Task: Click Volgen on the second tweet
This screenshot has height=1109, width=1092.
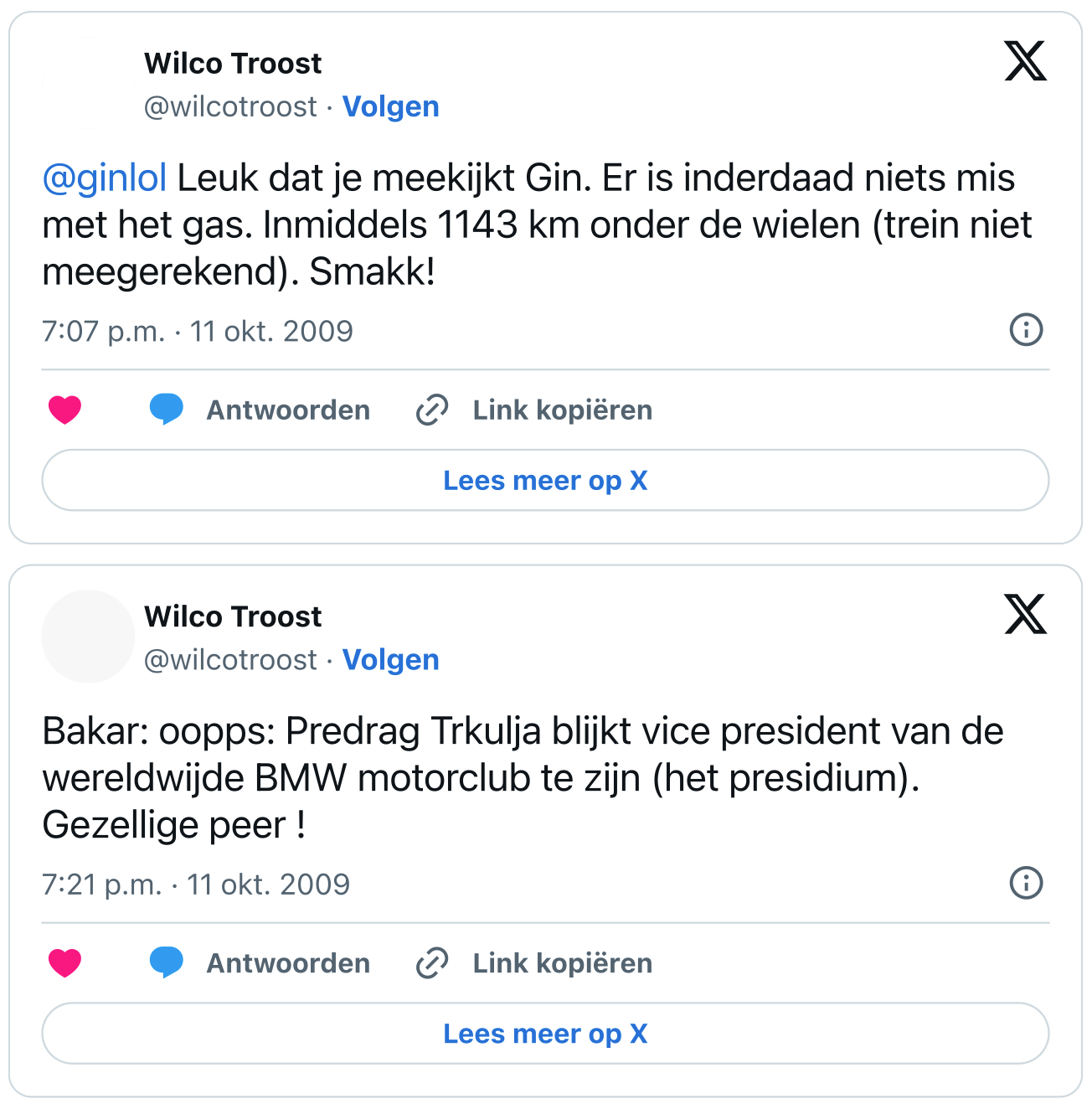Action: (391, 659)
